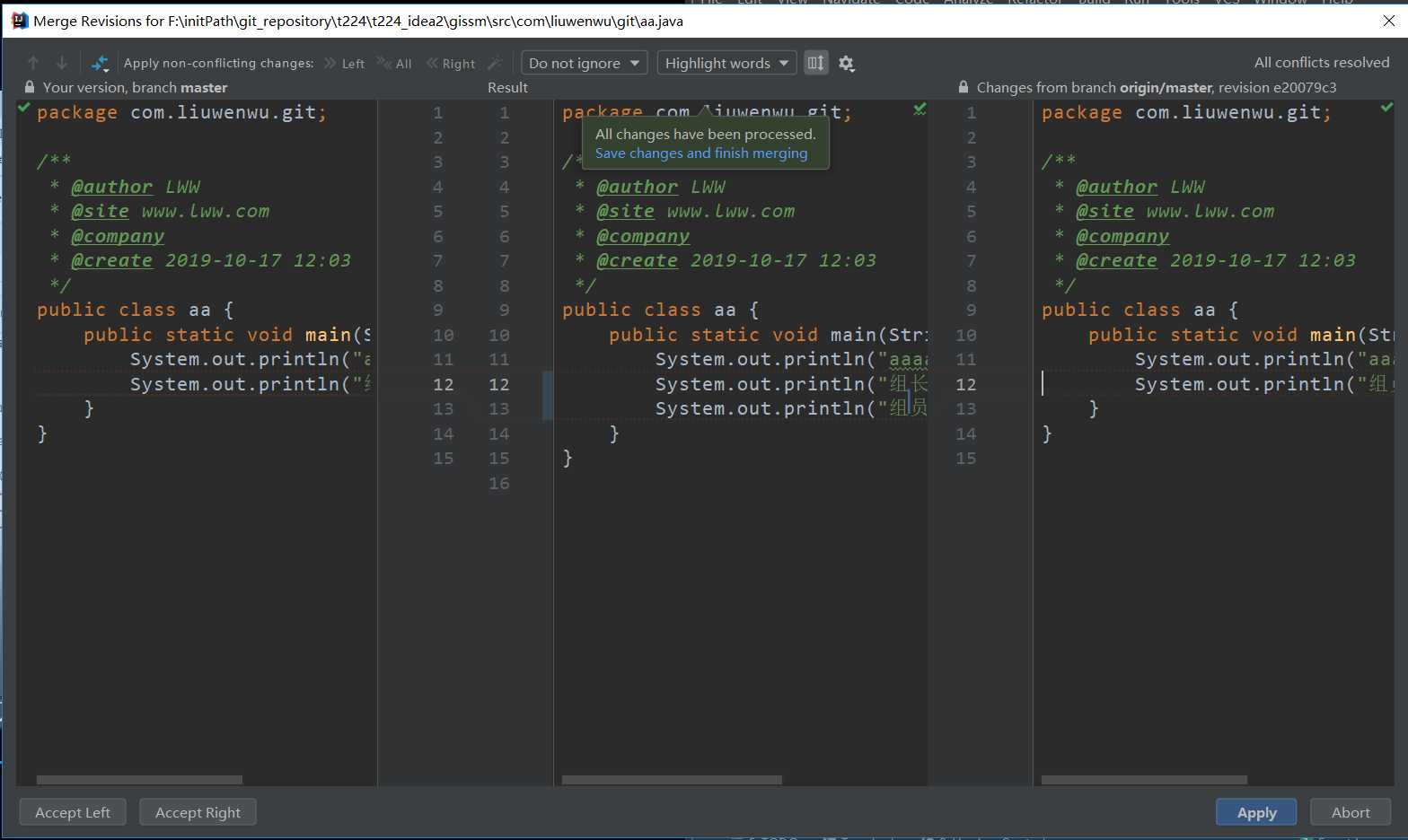Go to the next difference arrow
Screen dimensions: 1408x840
pyautogui.click(x=62, y=63)
